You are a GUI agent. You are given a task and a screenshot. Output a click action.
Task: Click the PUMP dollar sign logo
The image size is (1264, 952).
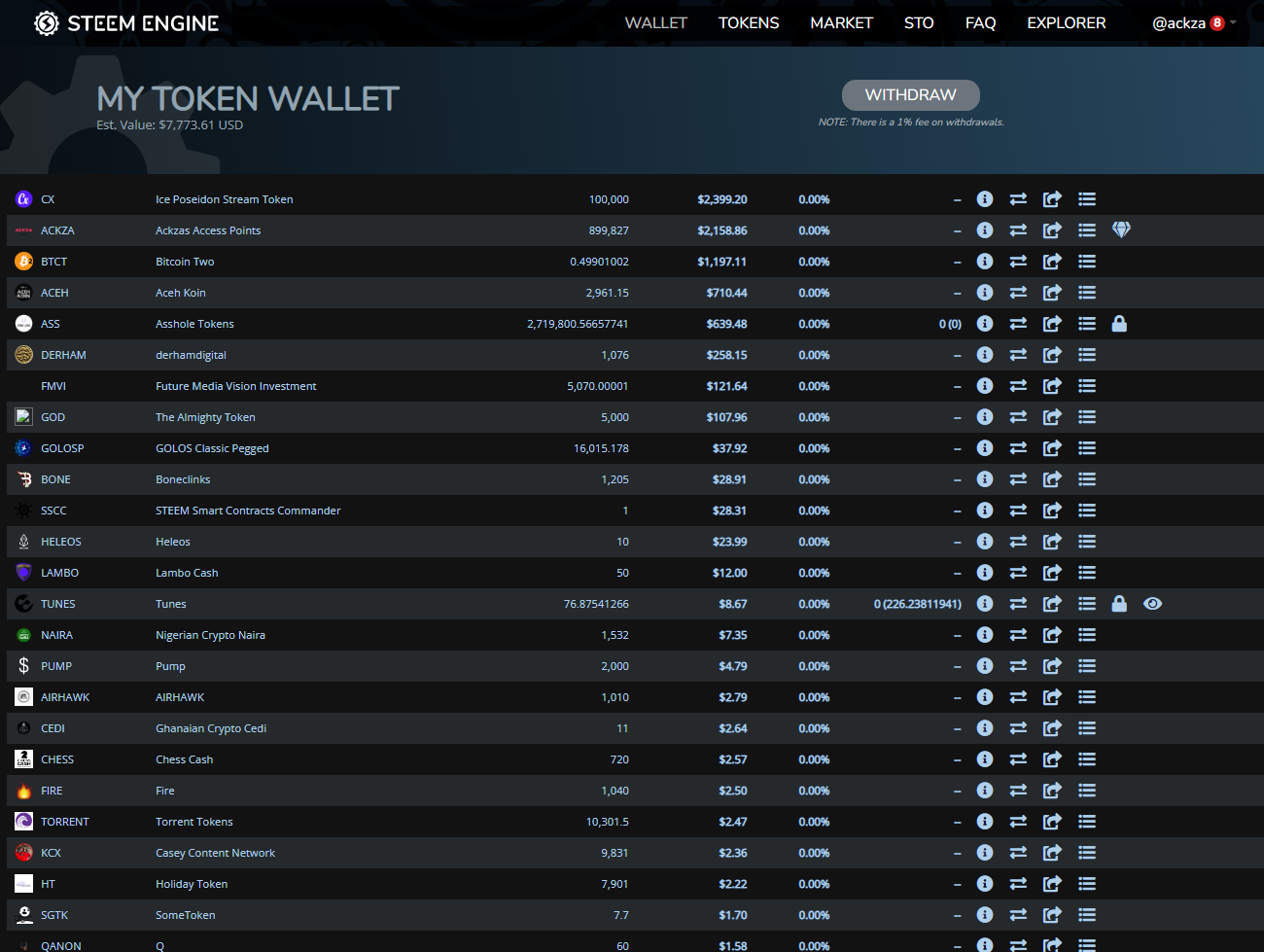pos(24,666)
